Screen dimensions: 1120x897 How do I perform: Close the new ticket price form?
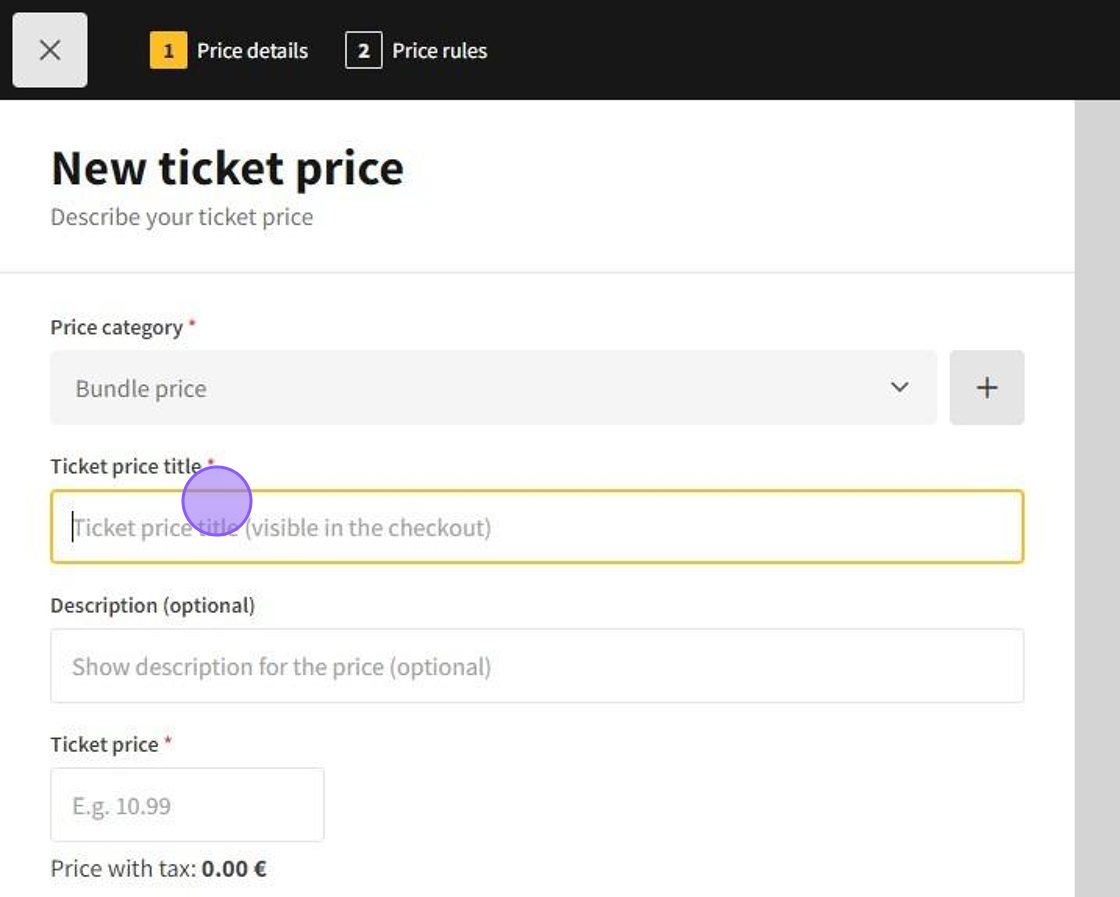[50, 50]
